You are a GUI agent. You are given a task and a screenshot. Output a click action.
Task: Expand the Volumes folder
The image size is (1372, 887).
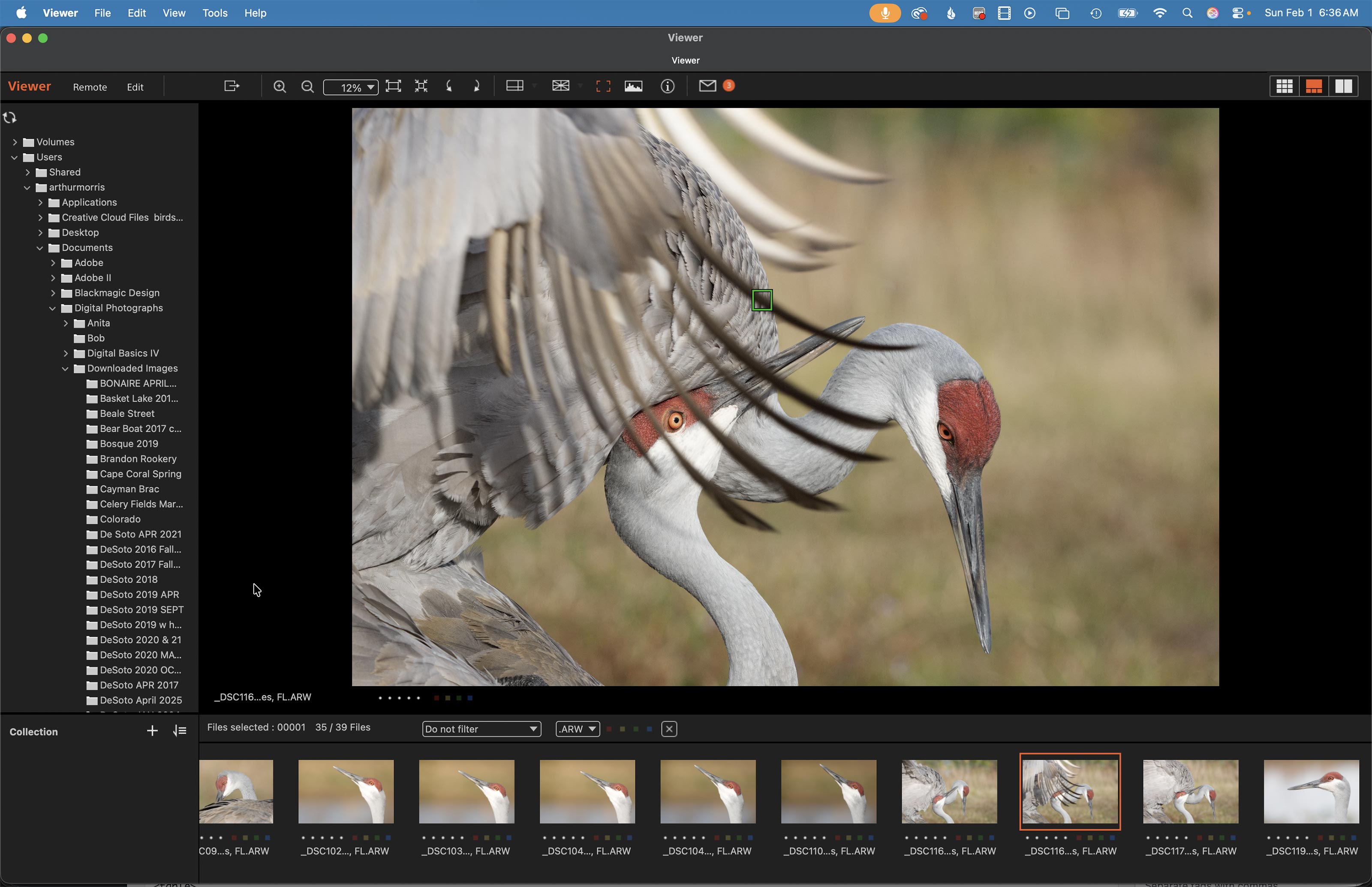pos(15,142)
